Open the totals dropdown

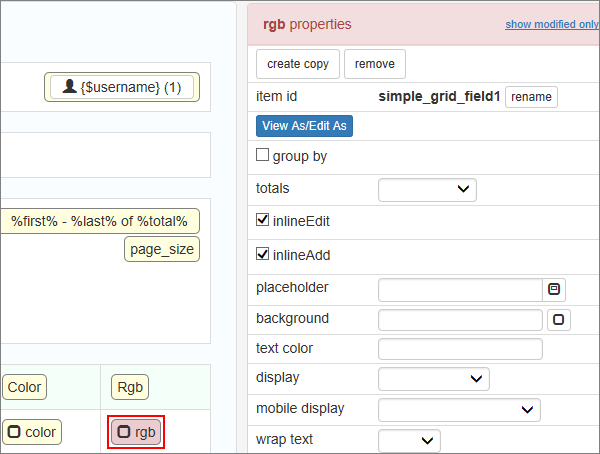pyautogui.click(x=427, y=189)
